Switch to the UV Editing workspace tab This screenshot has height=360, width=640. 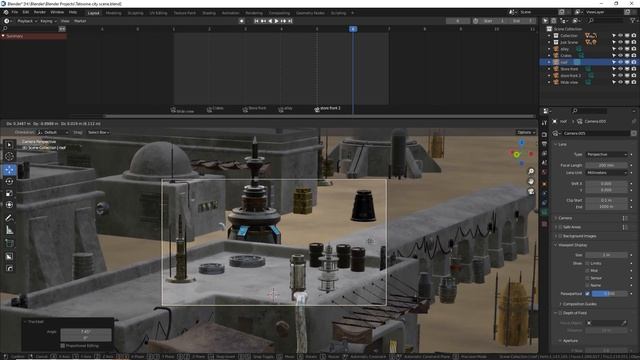pos(158,13)
